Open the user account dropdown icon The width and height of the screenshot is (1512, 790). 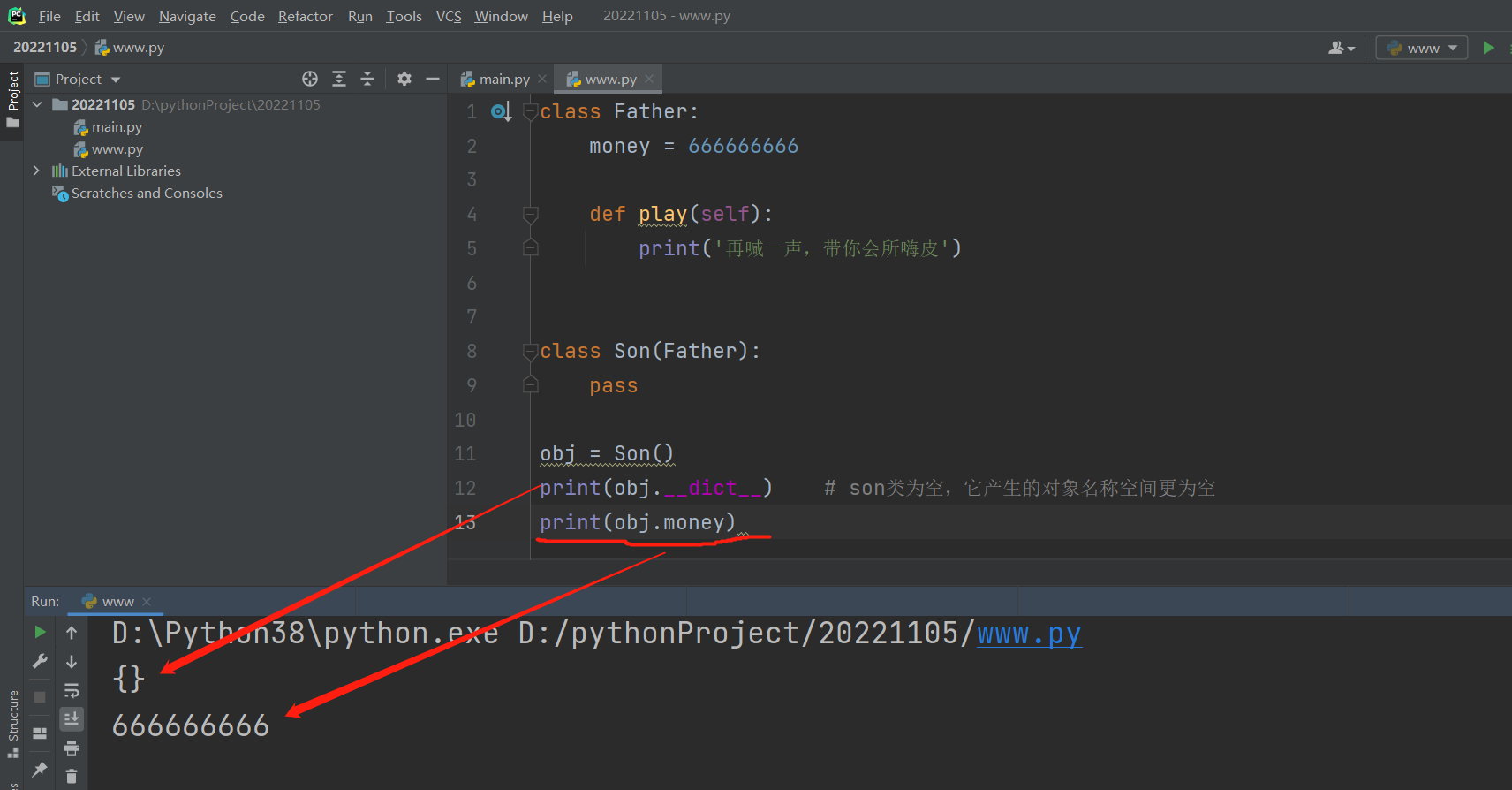(1342, 48)
